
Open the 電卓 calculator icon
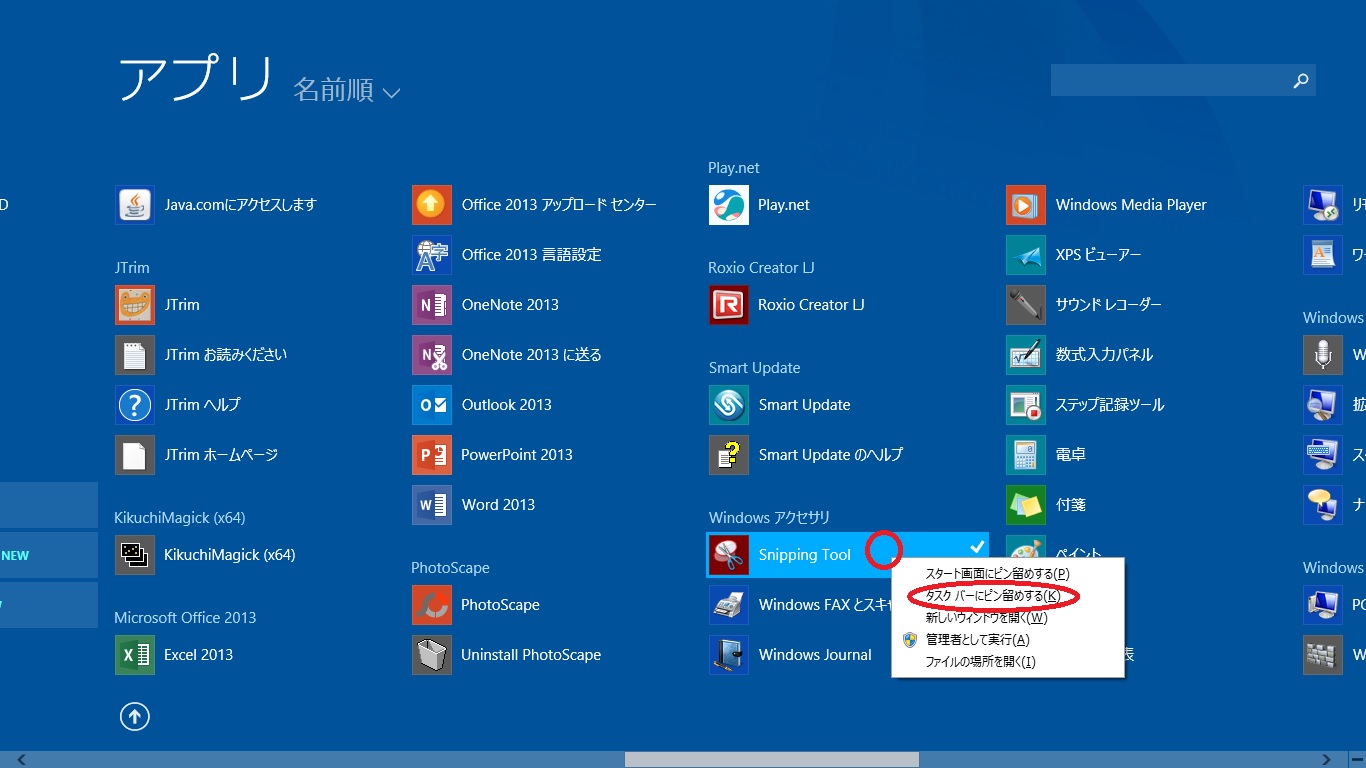pos(1026,455)
